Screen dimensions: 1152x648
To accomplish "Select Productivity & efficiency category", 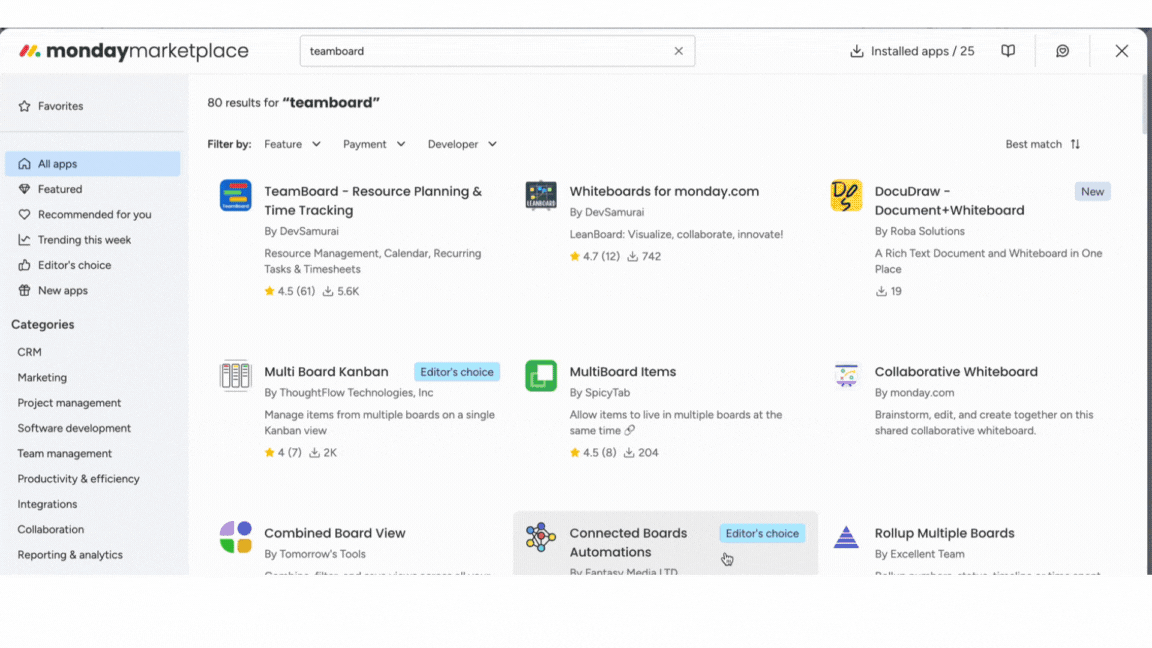I will click(79, 479).
